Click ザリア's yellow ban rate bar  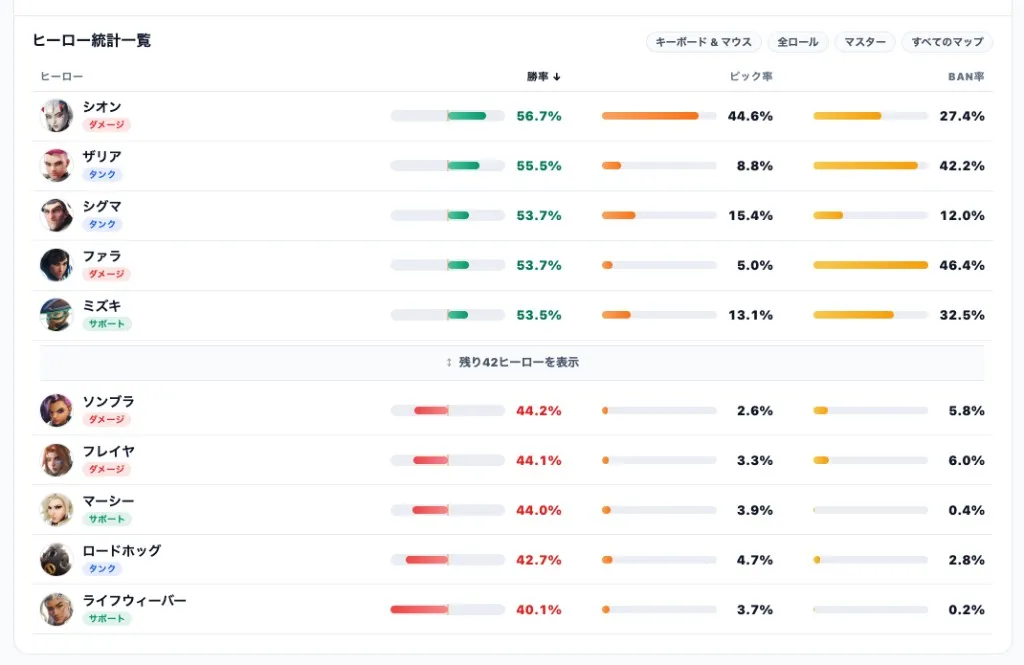coord(865,165)
